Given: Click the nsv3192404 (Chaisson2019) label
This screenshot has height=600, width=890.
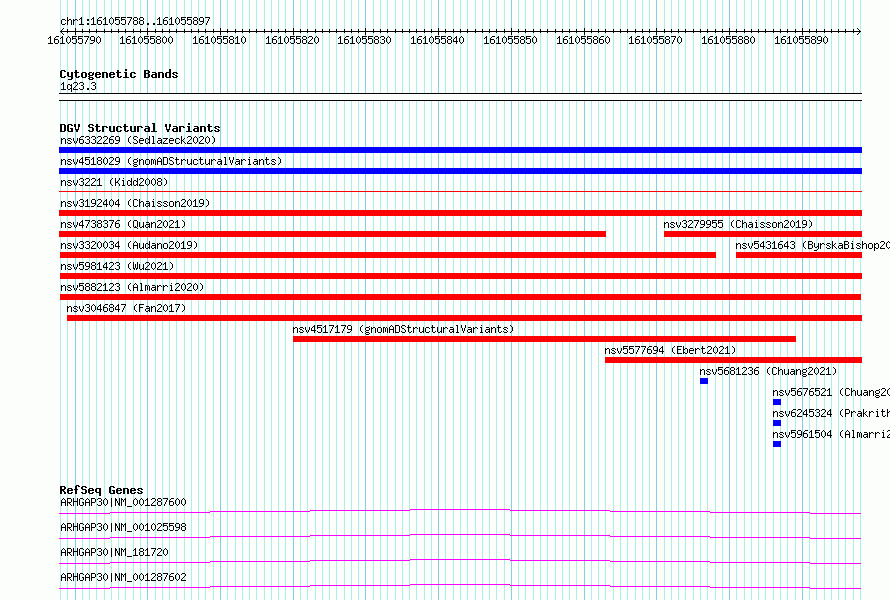Looking at the screenshot, I should (135, 203).
